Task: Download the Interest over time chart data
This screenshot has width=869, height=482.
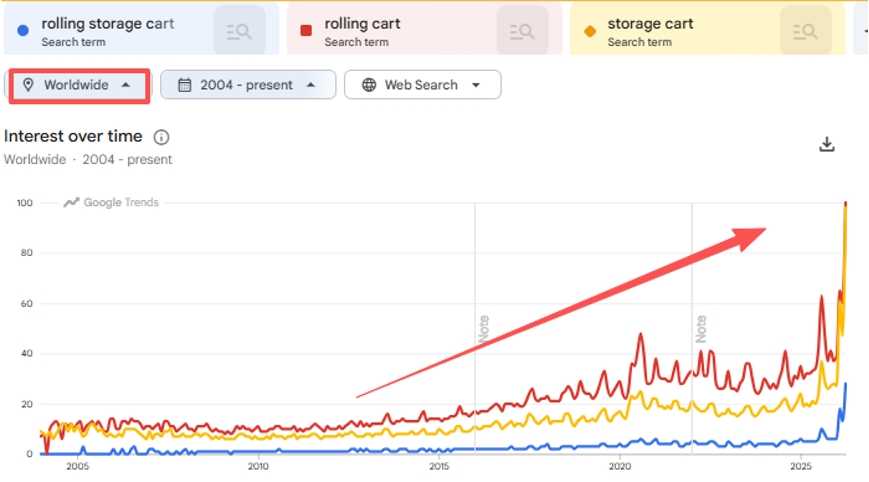Action: click(x=827, y=144)
